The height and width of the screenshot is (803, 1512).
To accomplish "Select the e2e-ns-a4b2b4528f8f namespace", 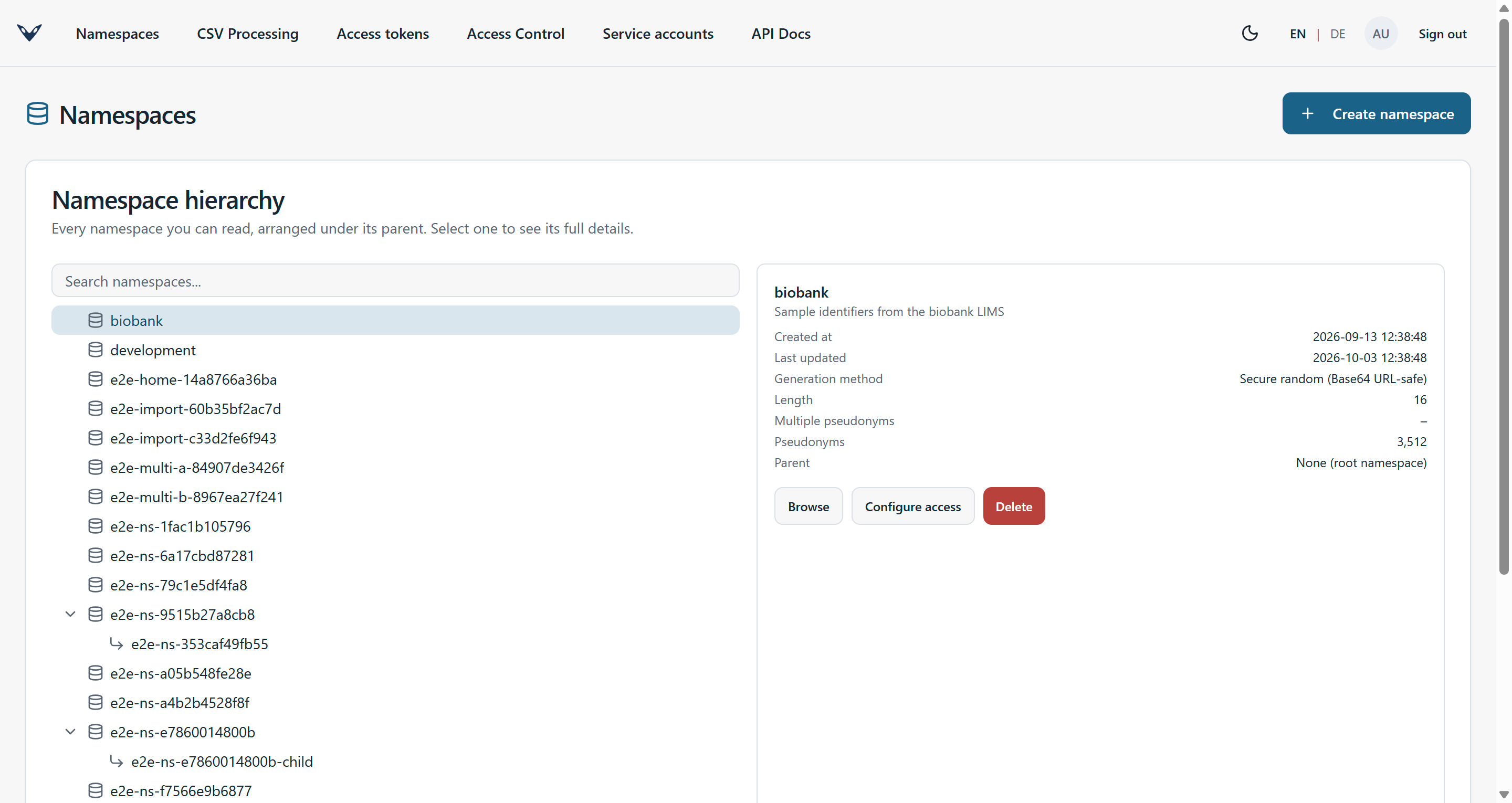I will click(395, 702).
